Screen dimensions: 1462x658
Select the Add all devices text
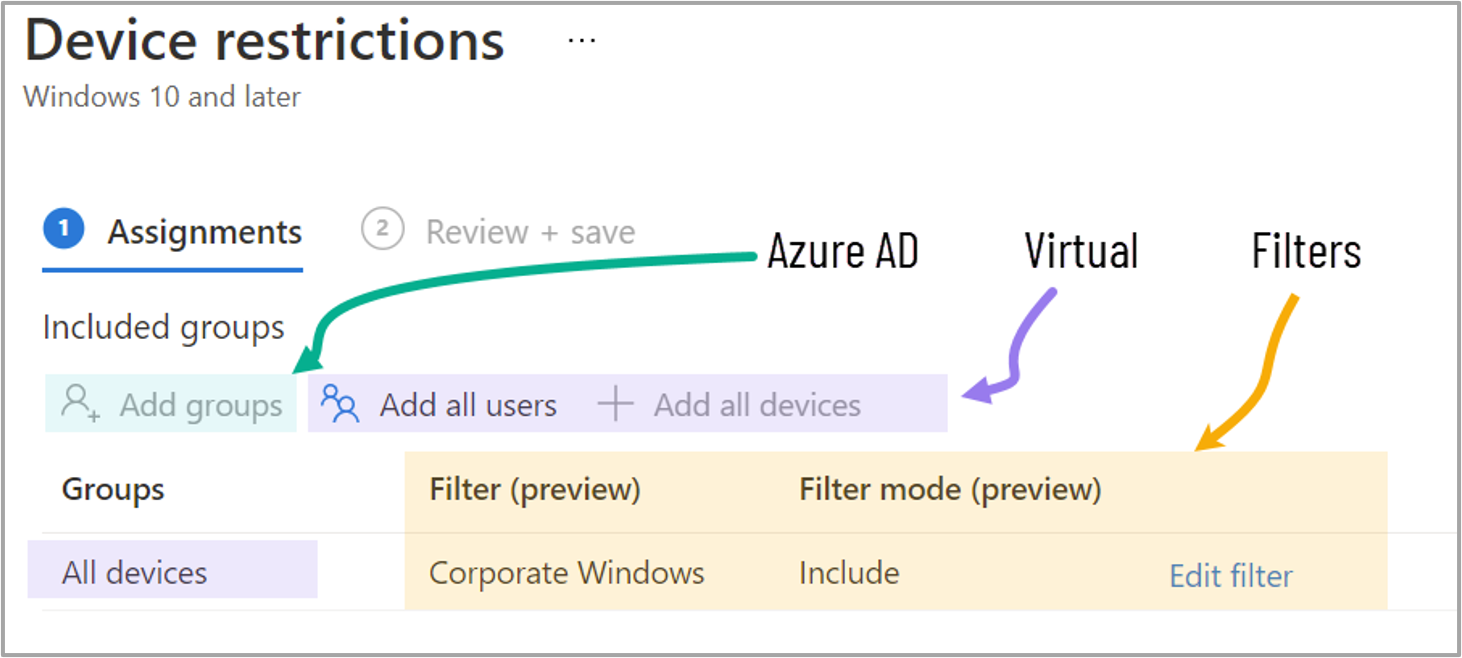[x=757, y=405]
